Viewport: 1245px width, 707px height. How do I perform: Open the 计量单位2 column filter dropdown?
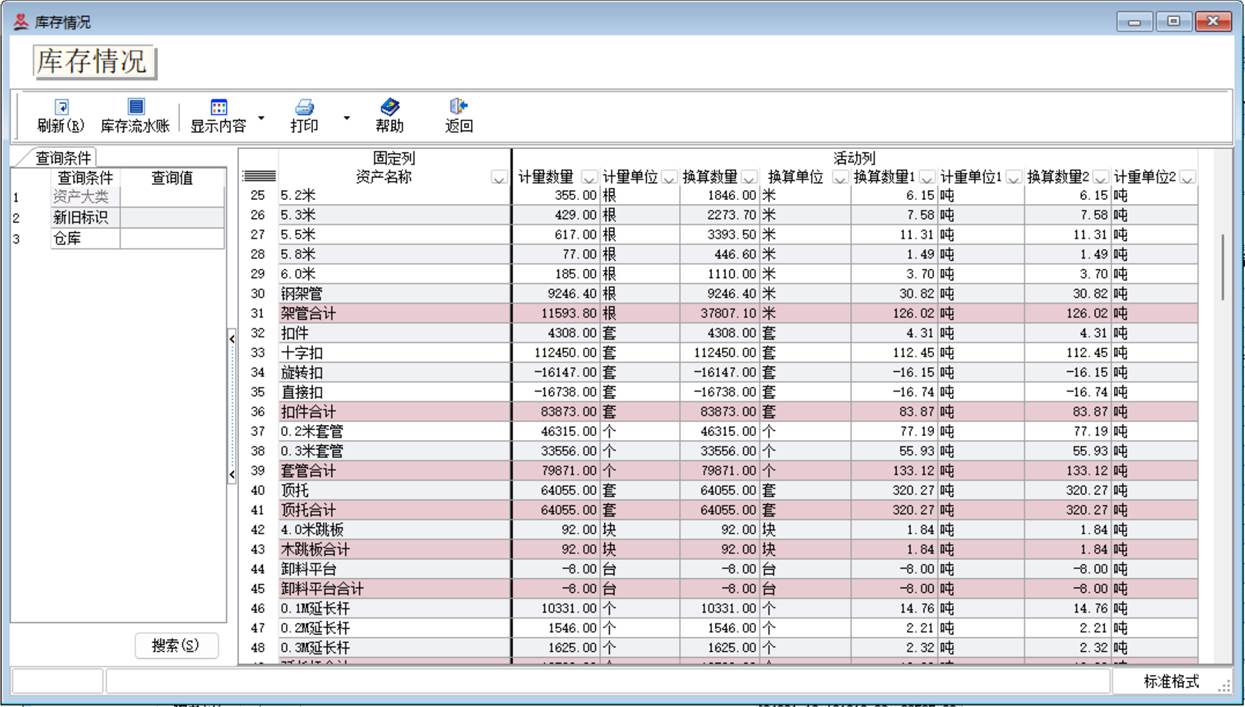click(x=1187, y=178)
